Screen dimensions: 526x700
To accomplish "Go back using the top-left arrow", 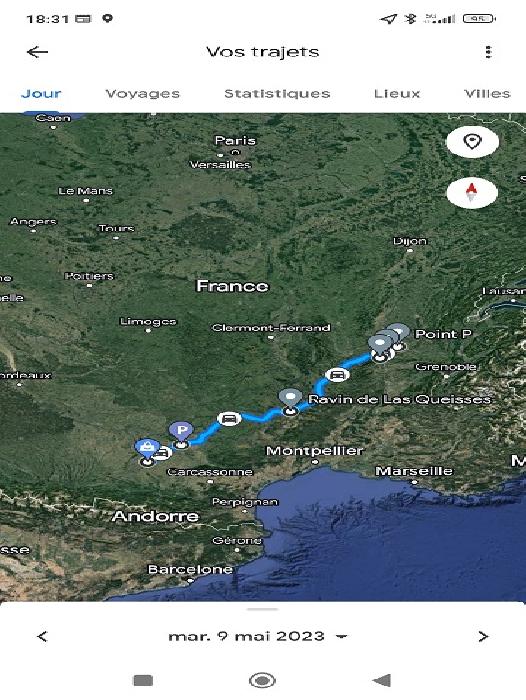I will (37, 52).
